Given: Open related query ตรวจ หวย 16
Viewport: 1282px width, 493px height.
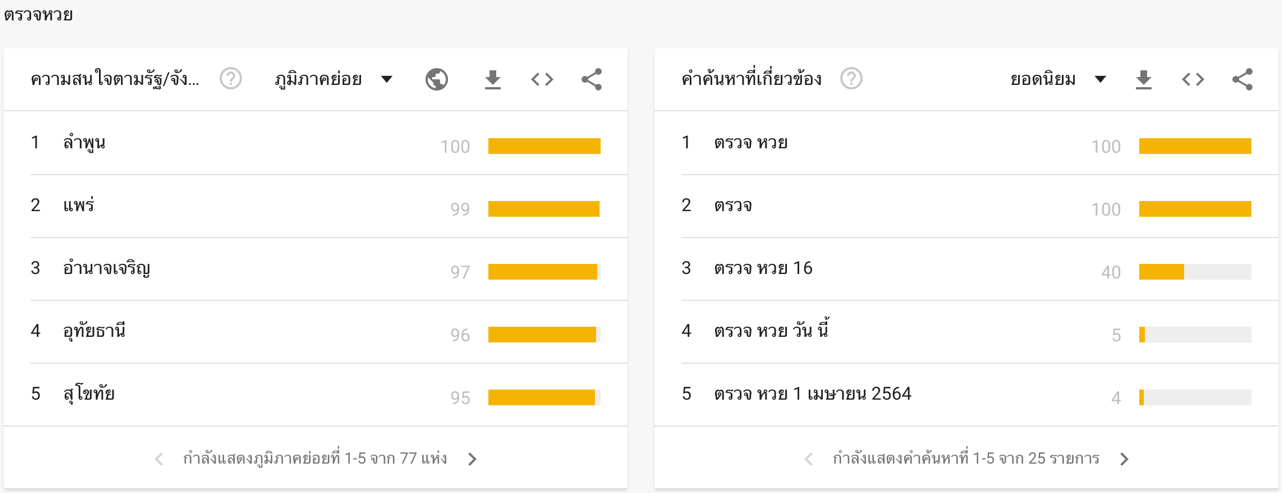Looking at the screenshot, I should click(x=966, y=269).
